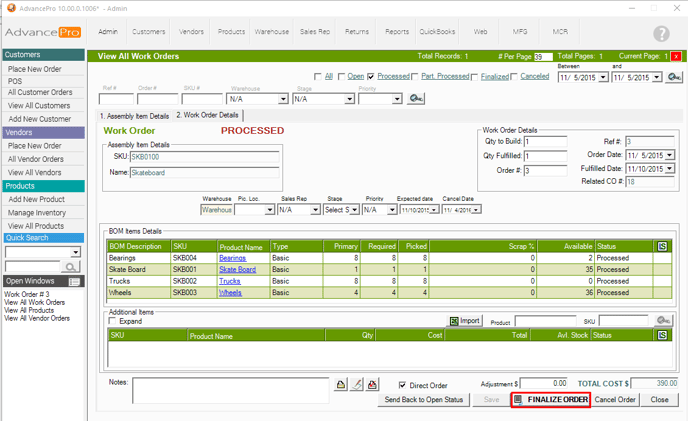Screen dimensions: 688x421
Task: Toggle the Direct Order checkbox
Action: click(402, 385)
